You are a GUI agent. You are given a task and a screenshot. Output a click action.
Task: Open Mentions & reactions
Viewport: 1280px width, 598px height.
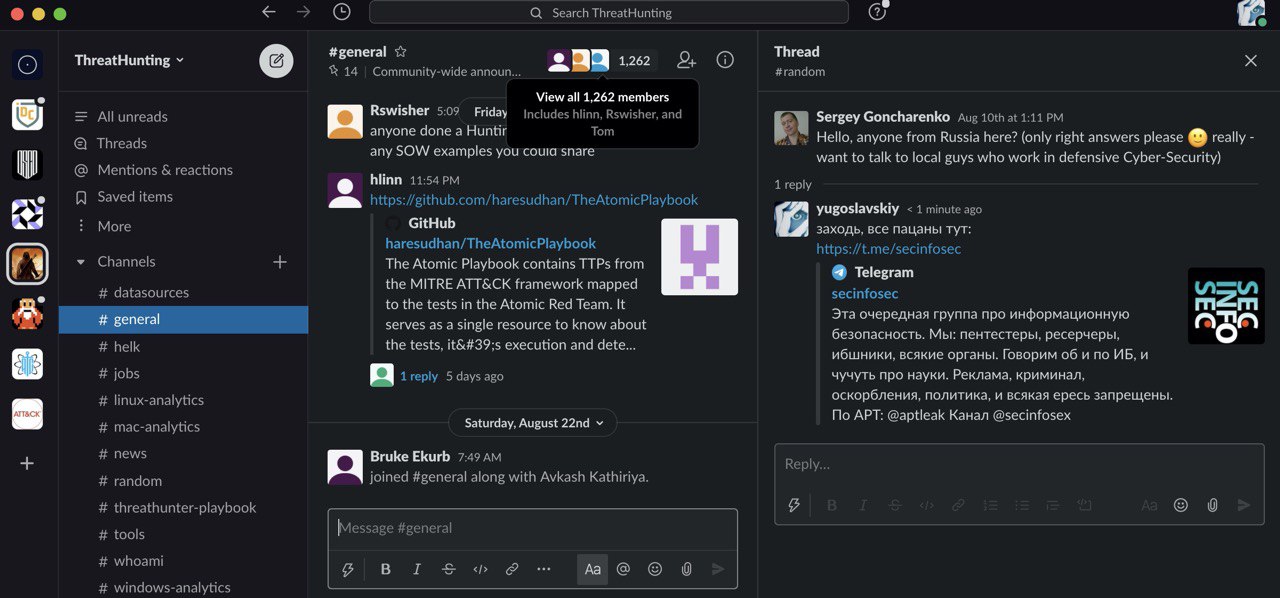coord(164,170)
